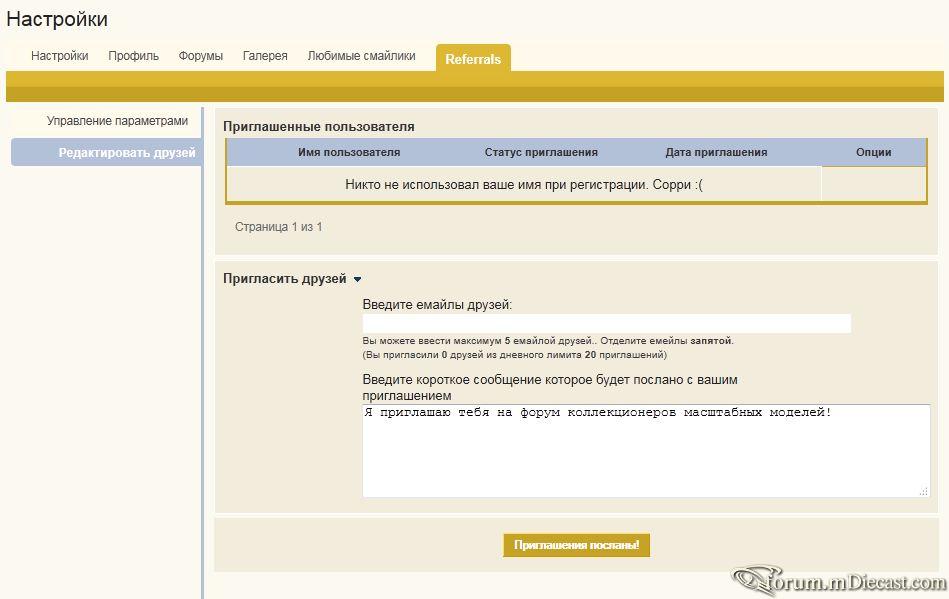The image size is (949, 599).
Task: Open the Форумы tab
Action: click(200, 56)
